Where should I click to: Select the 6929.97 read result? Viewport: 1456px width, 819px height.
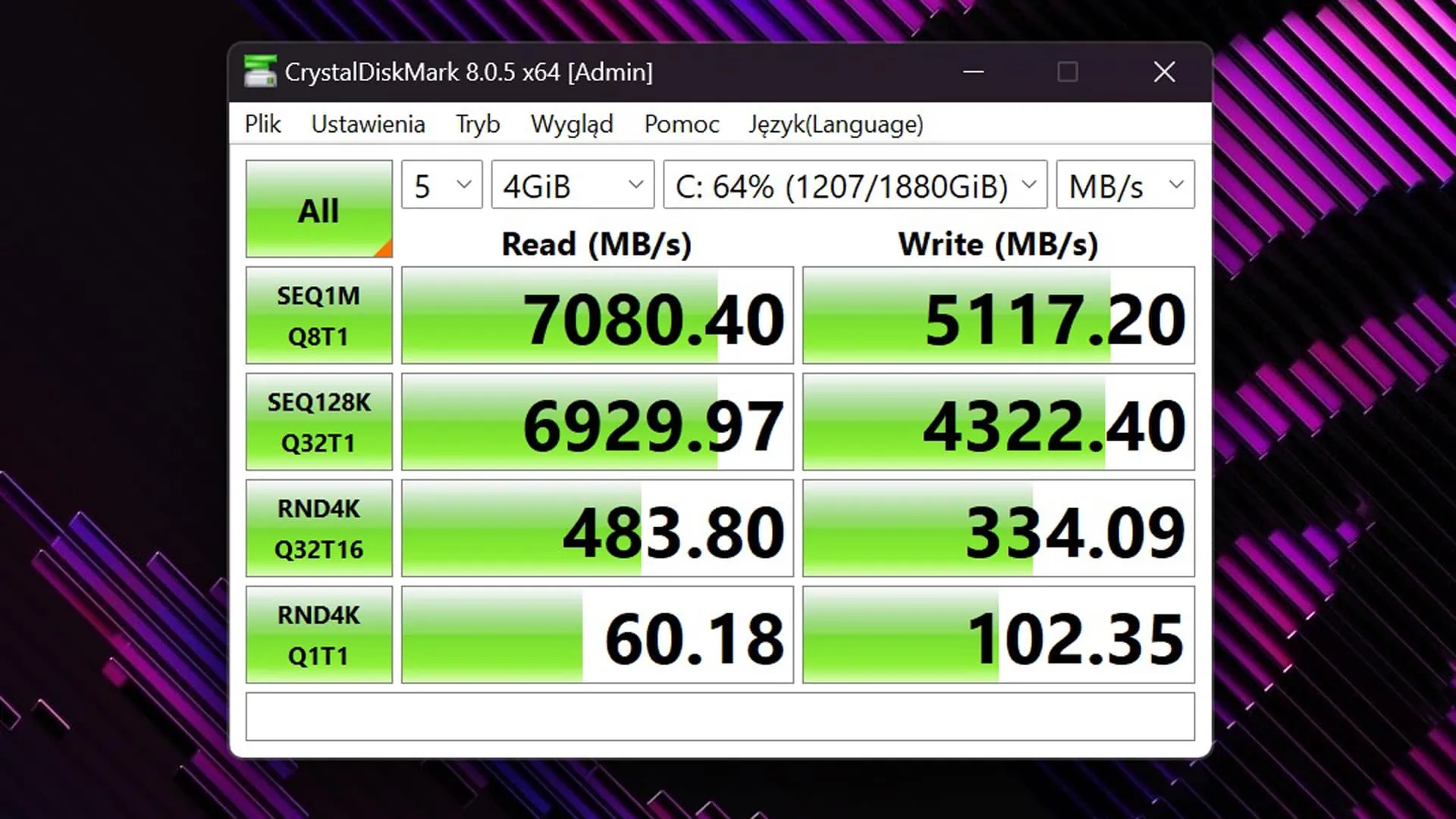coord(598,422)
